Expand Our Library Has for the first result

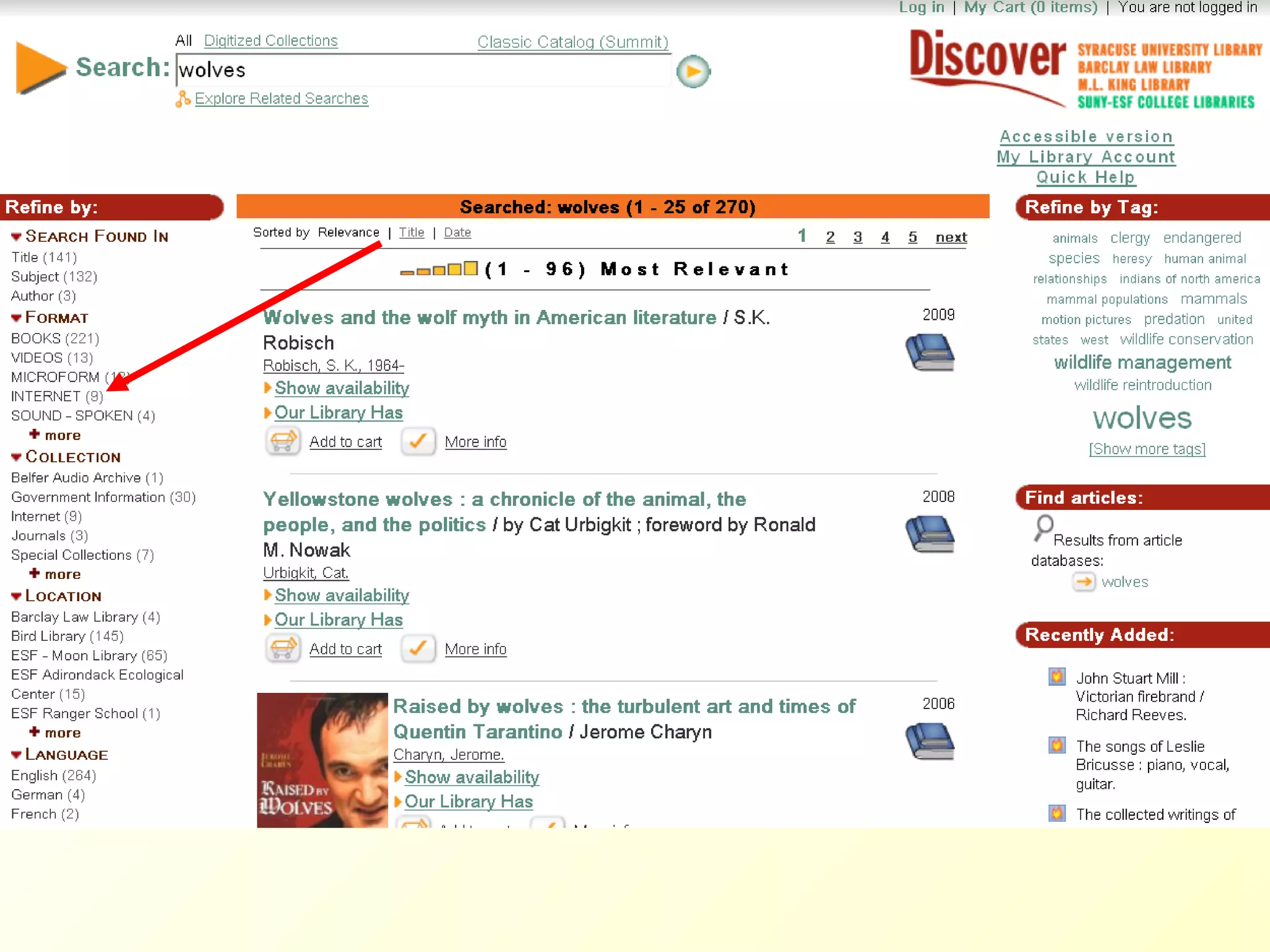(x=338, y=413)
